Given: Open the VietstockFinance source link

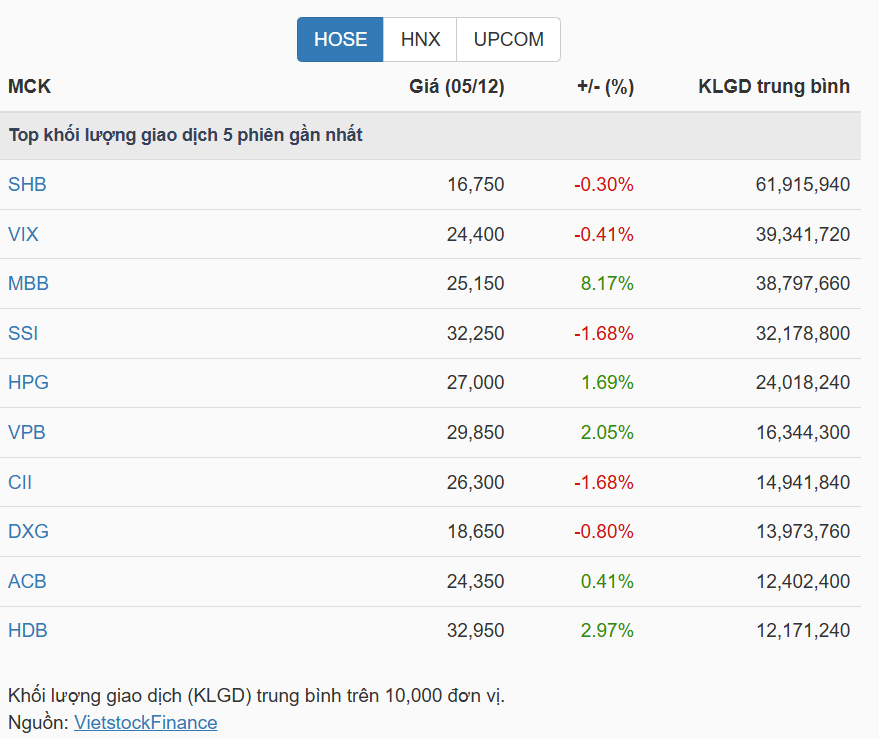Looking at the screenshot, I should pyautogui.click(x=144, y=722).
